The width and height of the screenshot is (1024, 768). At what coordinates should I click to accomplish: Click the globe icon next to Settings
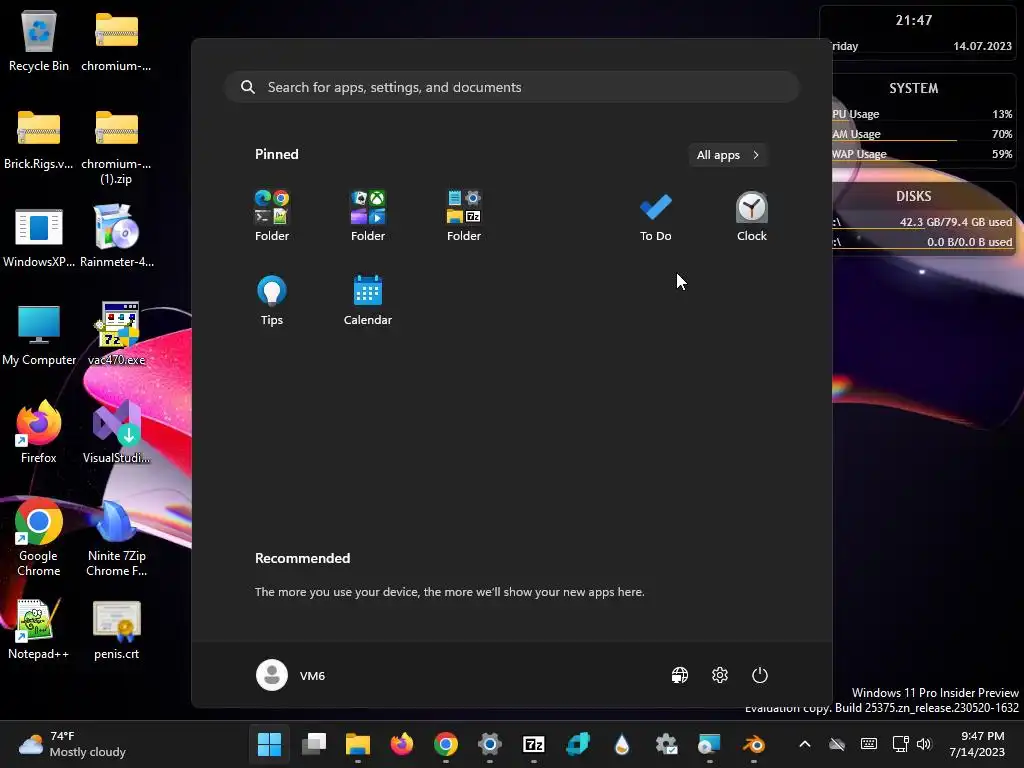coord(680,675)
